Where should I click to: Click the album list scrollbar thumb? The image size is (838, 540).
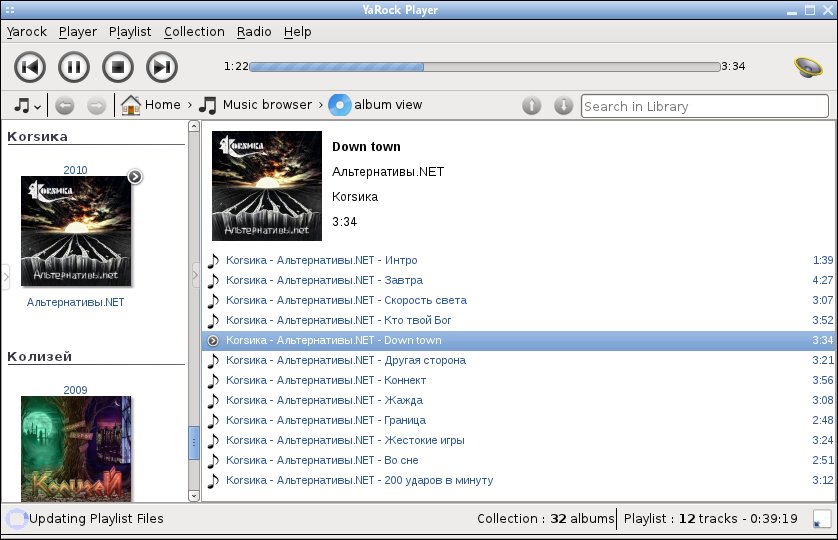(193, 443)
